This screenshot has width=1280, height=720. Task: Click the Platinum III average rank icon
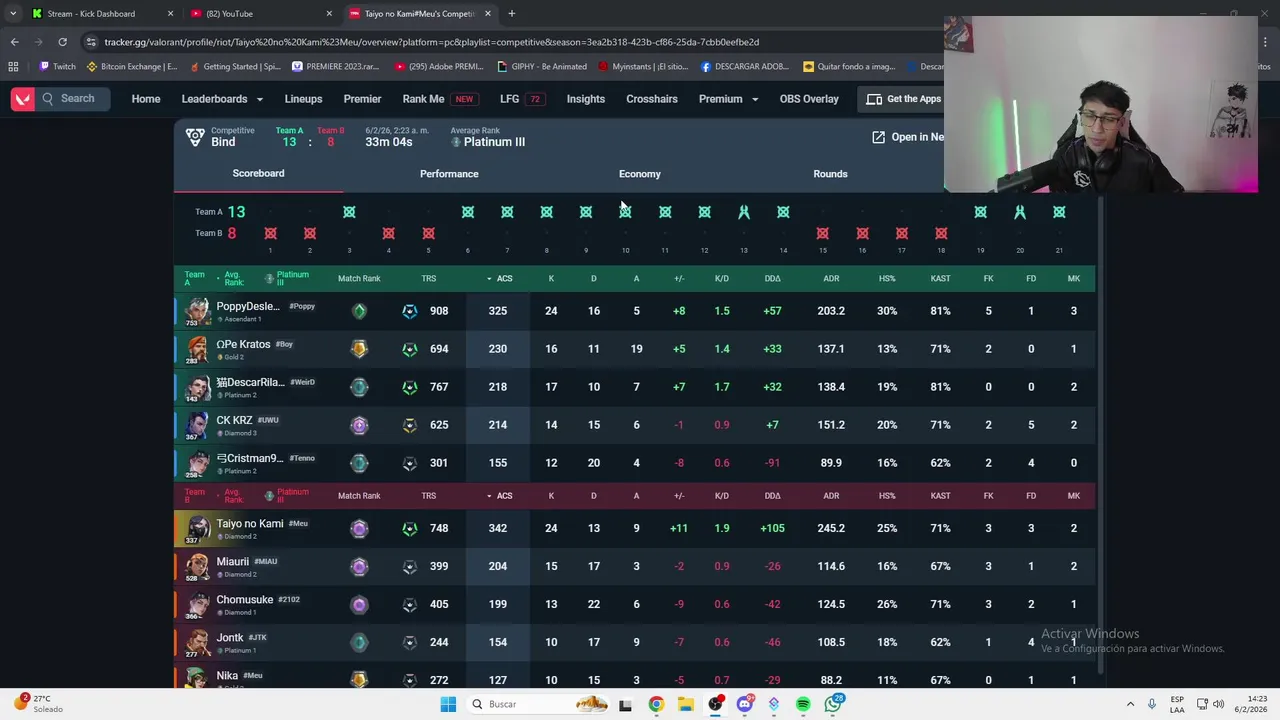tap(456, 142)
